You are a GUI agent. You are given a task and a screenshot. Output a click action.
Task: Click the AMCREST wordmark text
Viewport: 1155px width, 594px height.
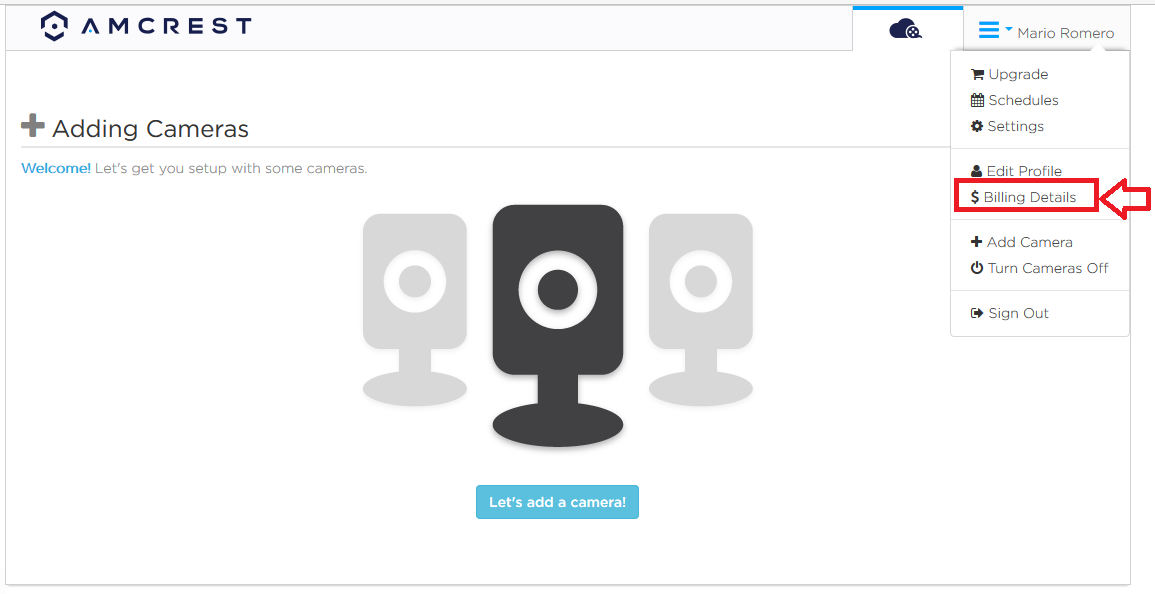[165, 27]
